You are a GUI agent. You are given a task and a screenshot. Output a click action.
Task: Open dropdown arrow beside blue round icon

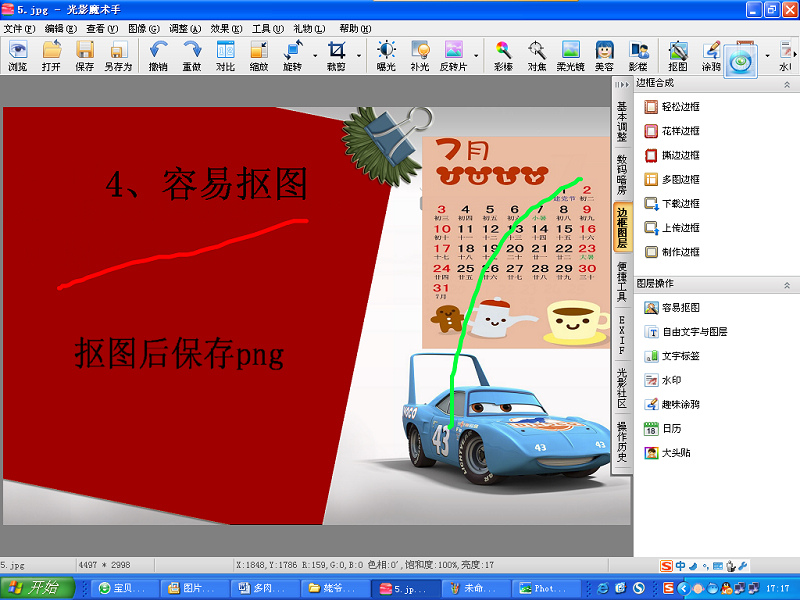pos(767,56)
